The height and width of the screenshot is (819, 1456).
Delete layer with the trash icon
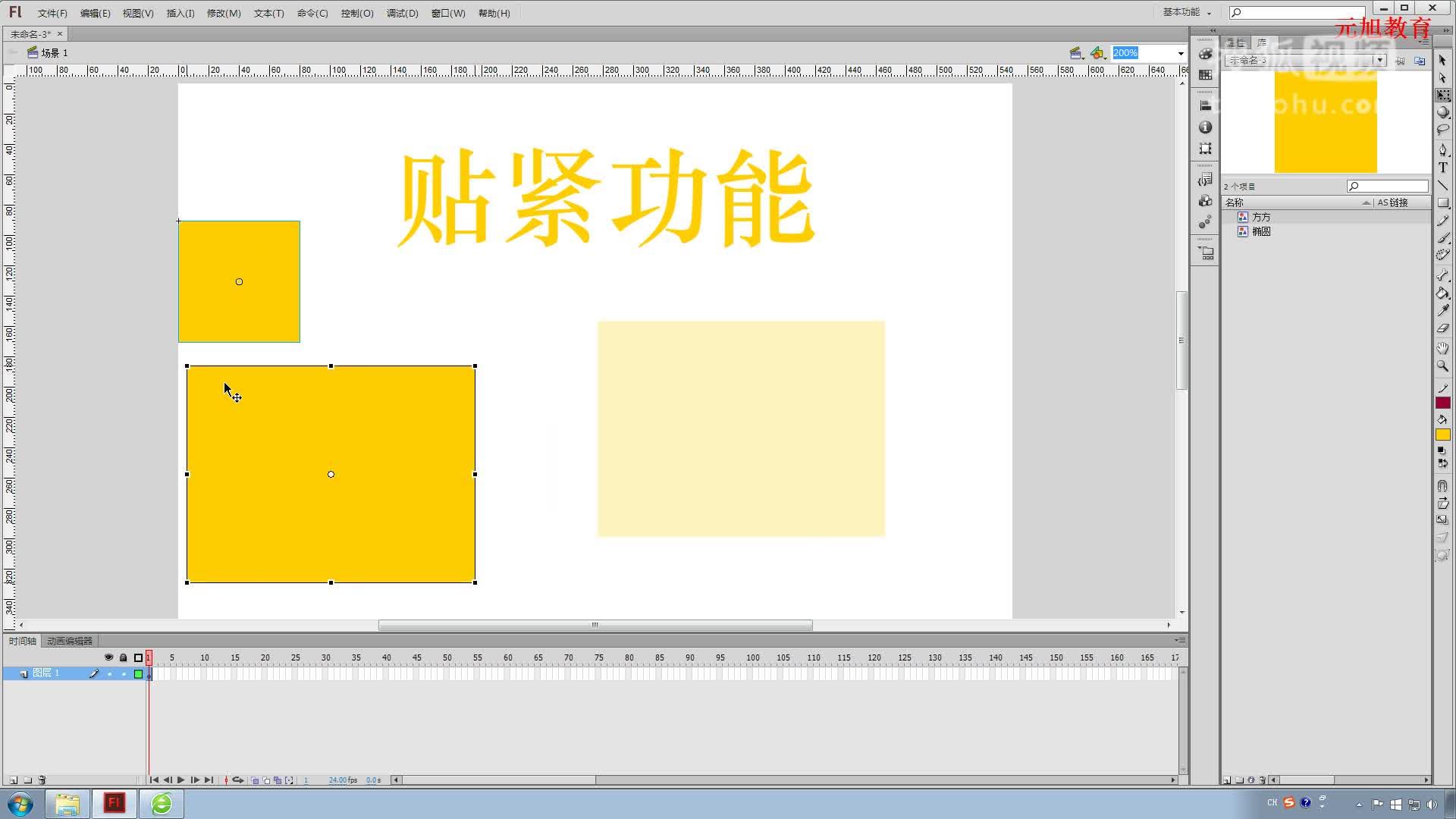click(42, 780)
